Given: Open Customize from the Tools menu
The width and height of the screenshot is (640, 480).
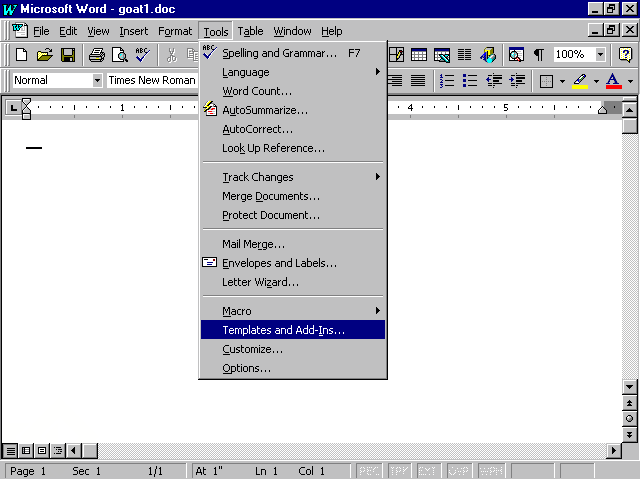Looking at the screenshot, I should 293,349.
